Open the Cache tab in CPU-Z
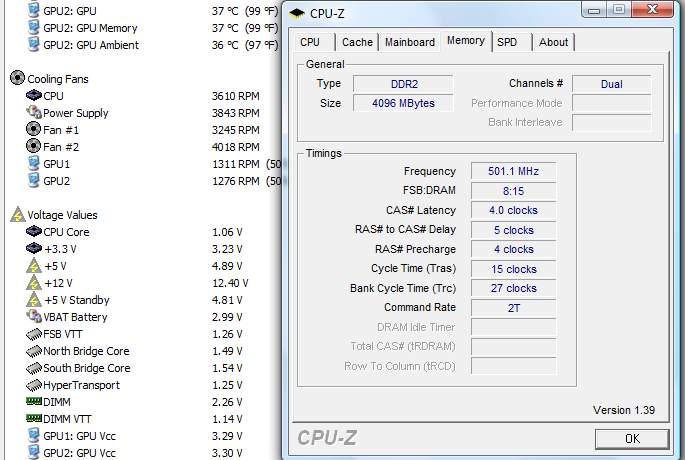 [357, 42]
